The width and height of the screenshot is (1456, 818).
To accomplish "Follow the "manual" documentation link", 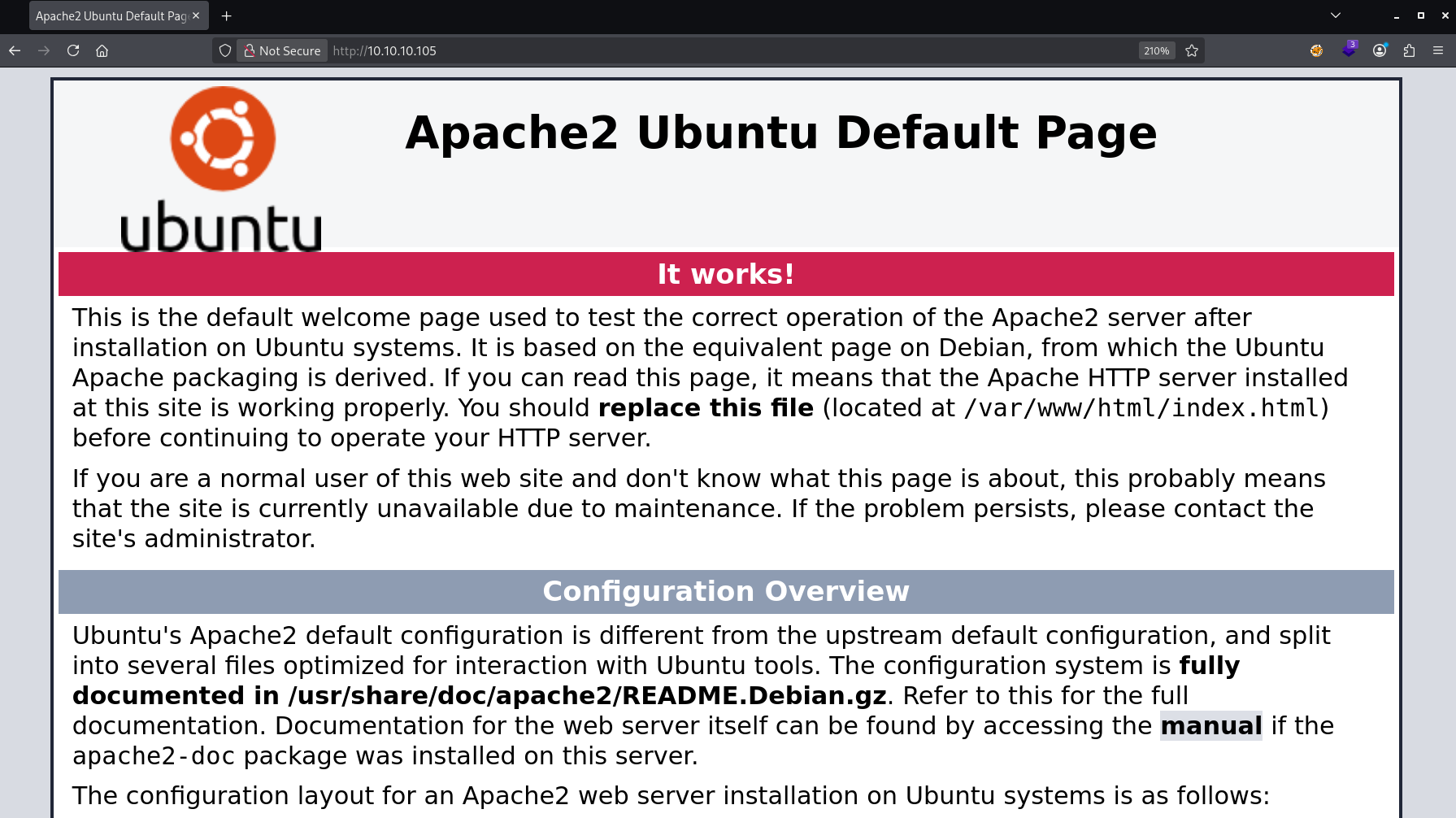I will (x=1210, y=725).
